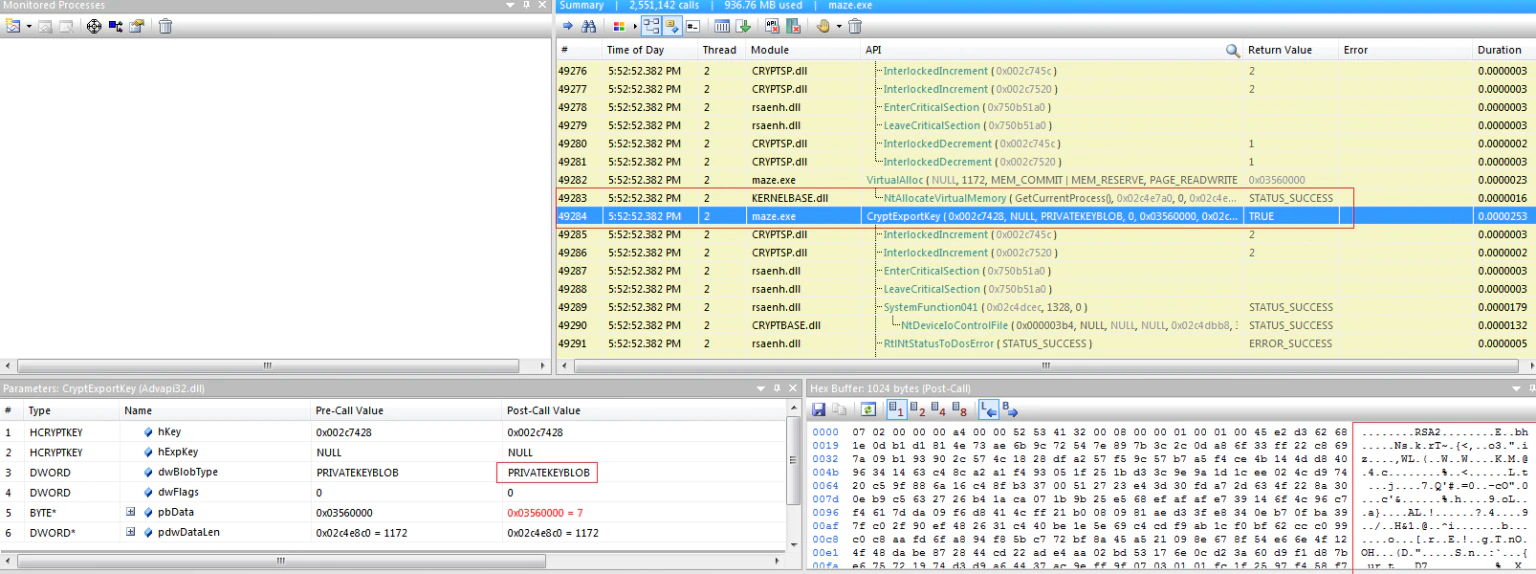Image resolution: width=1536 pixels, height=574 pixels.
Task: Select the NtDeviceIoControlFile row 49290
Action: (x=1045, y=325)
